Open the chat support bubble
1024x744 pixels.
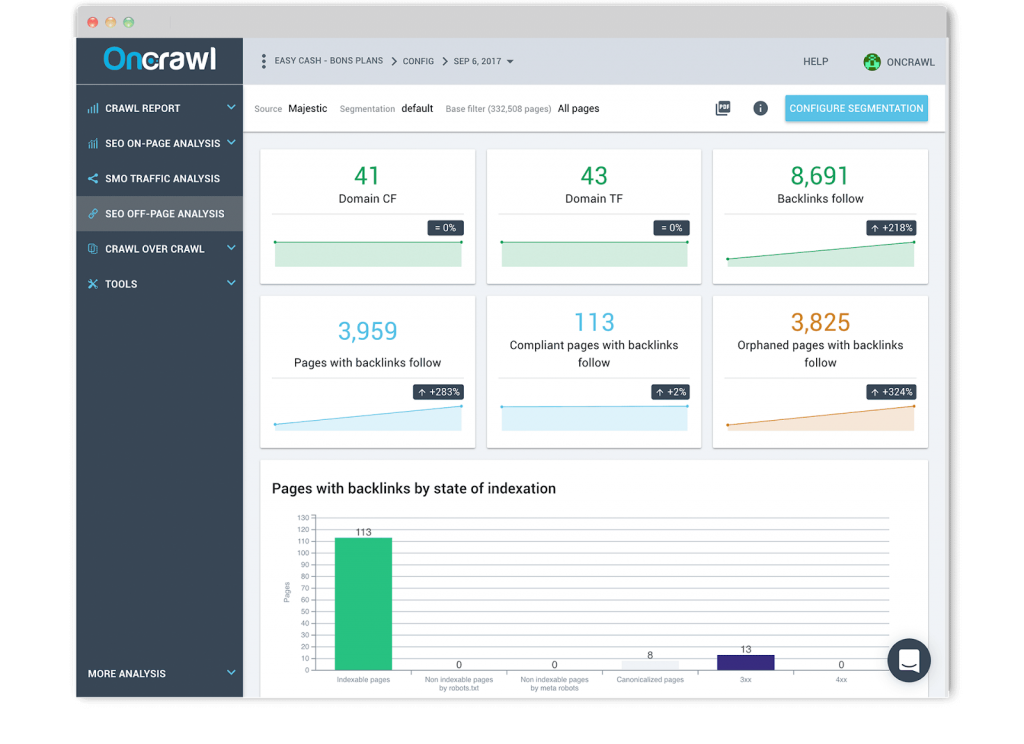click(x=909, y=660)
